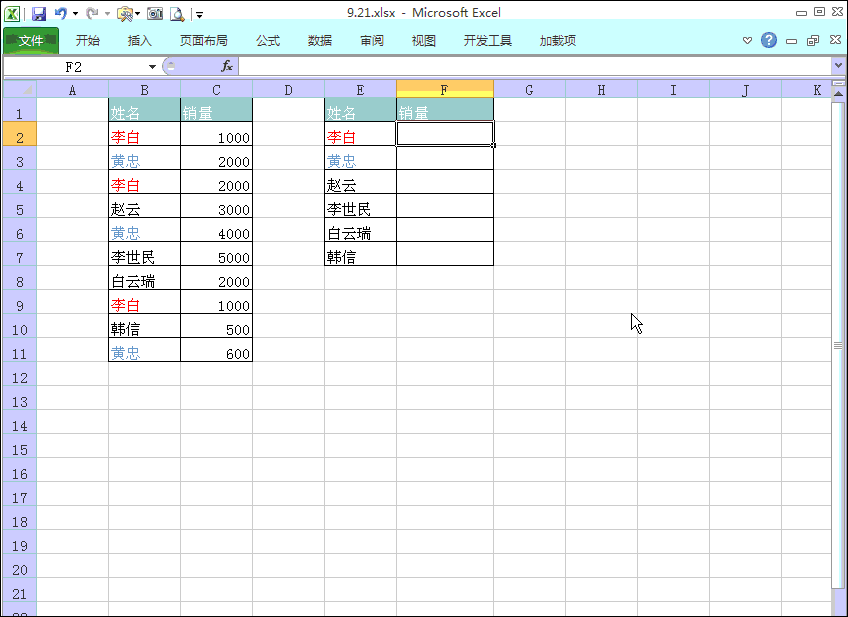Open the 数据 tab

320,41
